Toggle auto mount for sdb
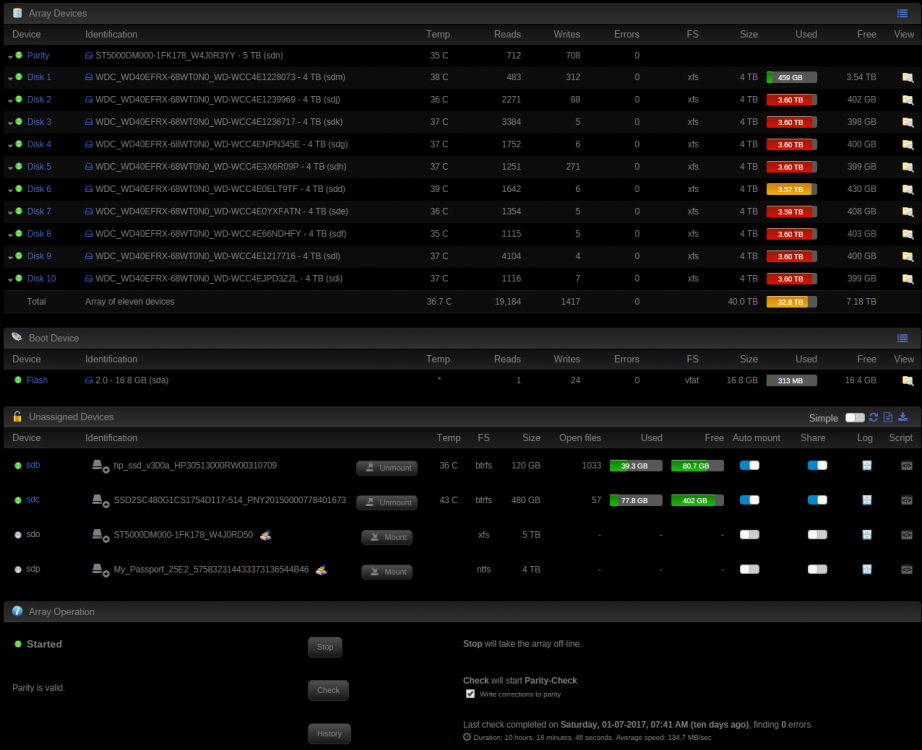The width and height of the screenshot is (922, 750). click(x=749, y=465)
